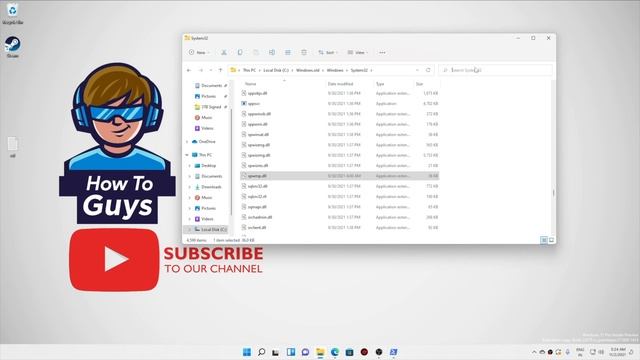This screenshot has width=640, height=360.
Task: Open the Recycle Bin desktop icon
Action: coord(13,13)
